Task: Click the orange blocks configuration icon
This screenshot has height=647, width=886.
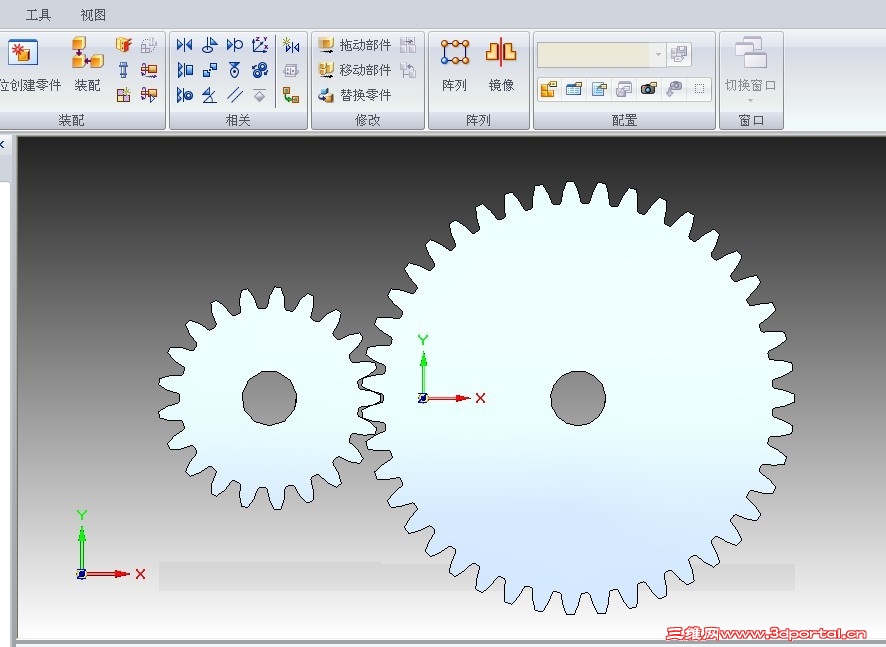Action: (x=548, y=89)
